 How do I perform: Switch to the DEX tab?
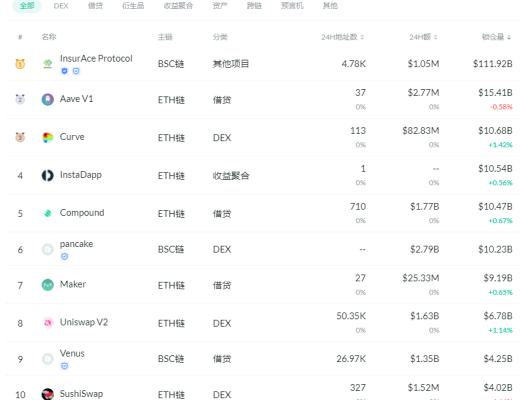pos(61,6)
